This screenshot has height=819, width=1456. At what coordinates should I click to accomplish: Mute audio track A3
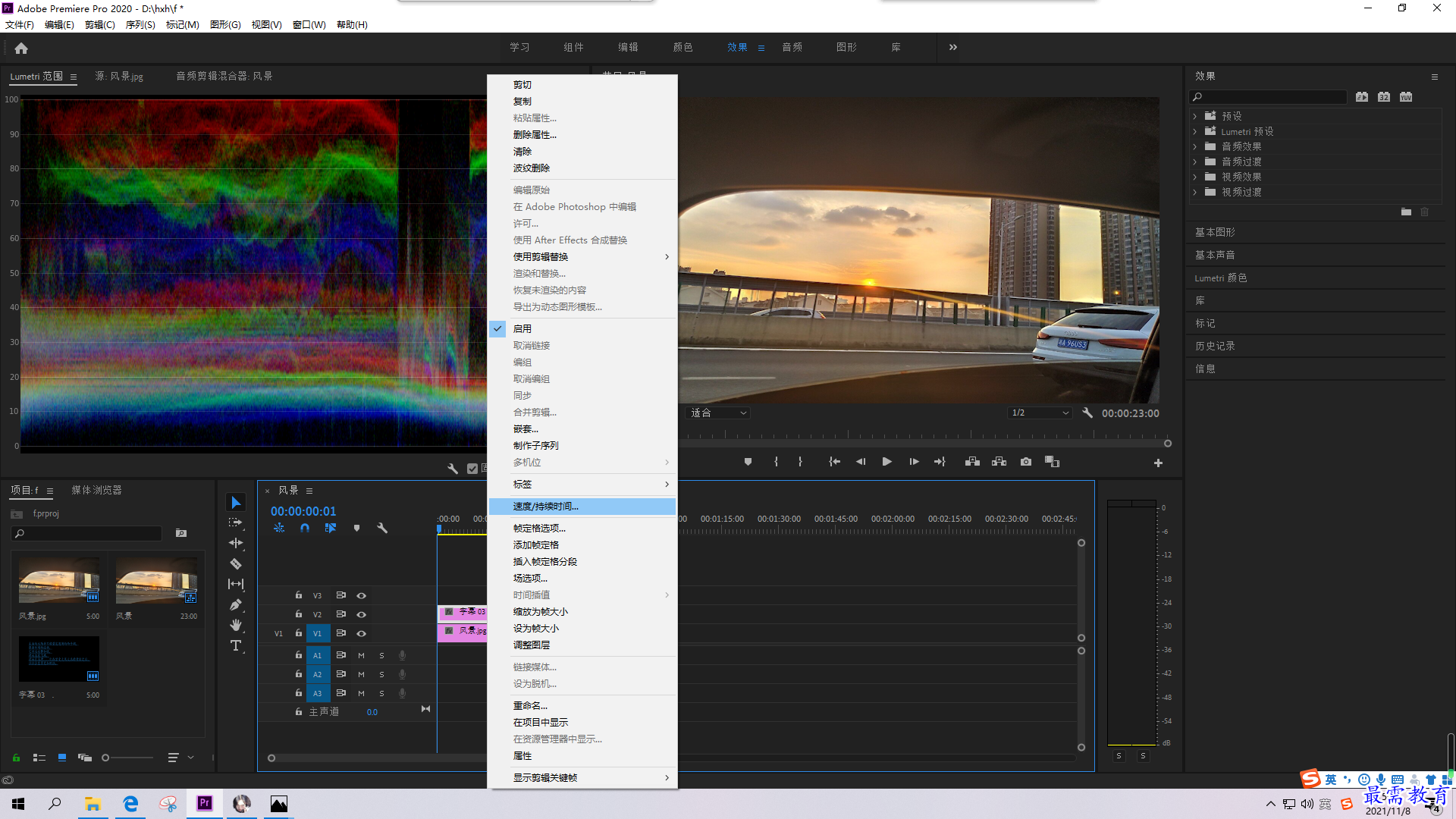click(361, 693)
